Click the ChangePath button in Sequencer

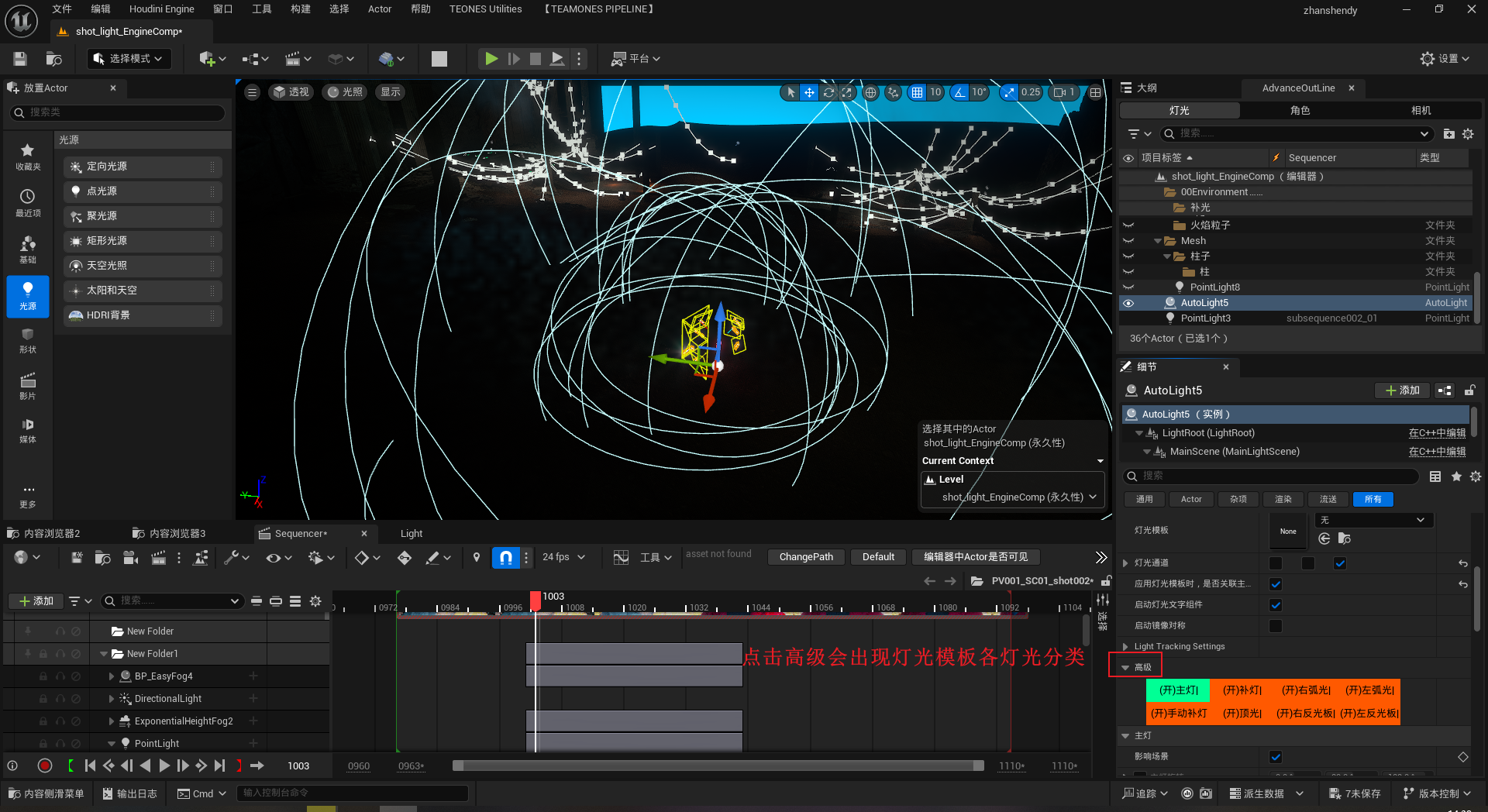(x=806, y=557)
